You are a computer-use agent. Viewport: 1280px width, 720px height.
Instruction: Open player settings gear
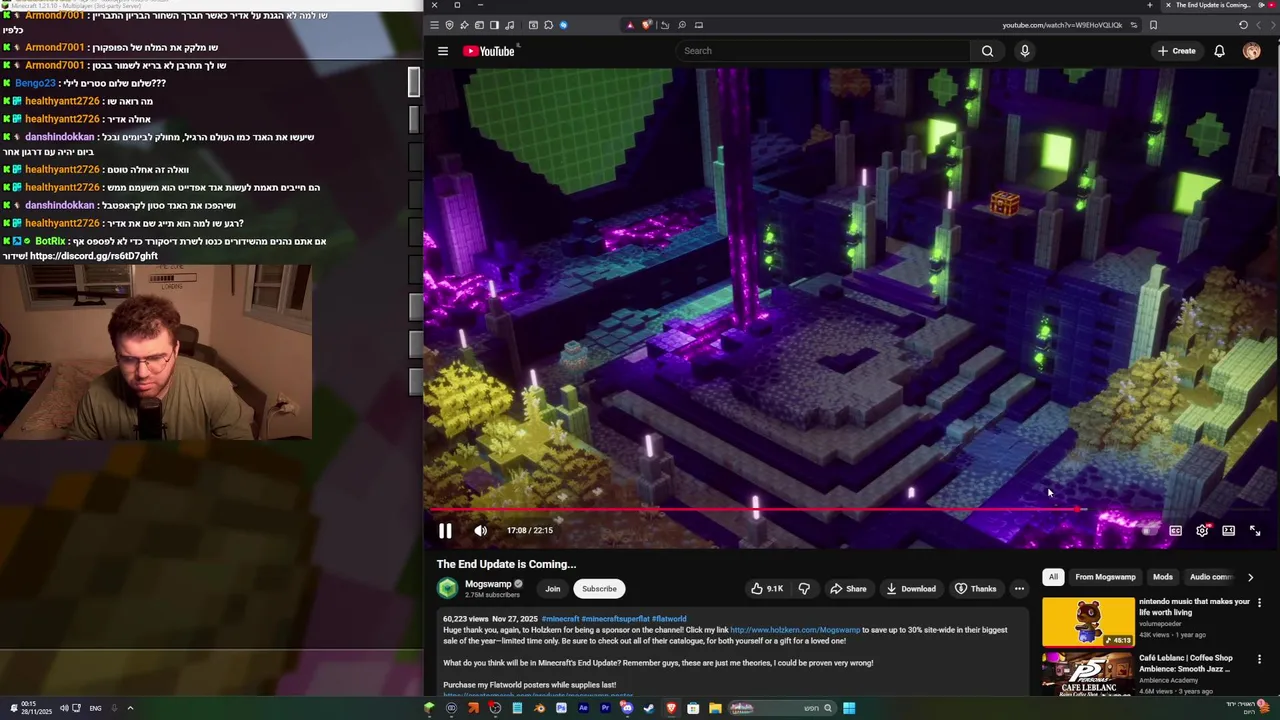tap(1202, 531)
